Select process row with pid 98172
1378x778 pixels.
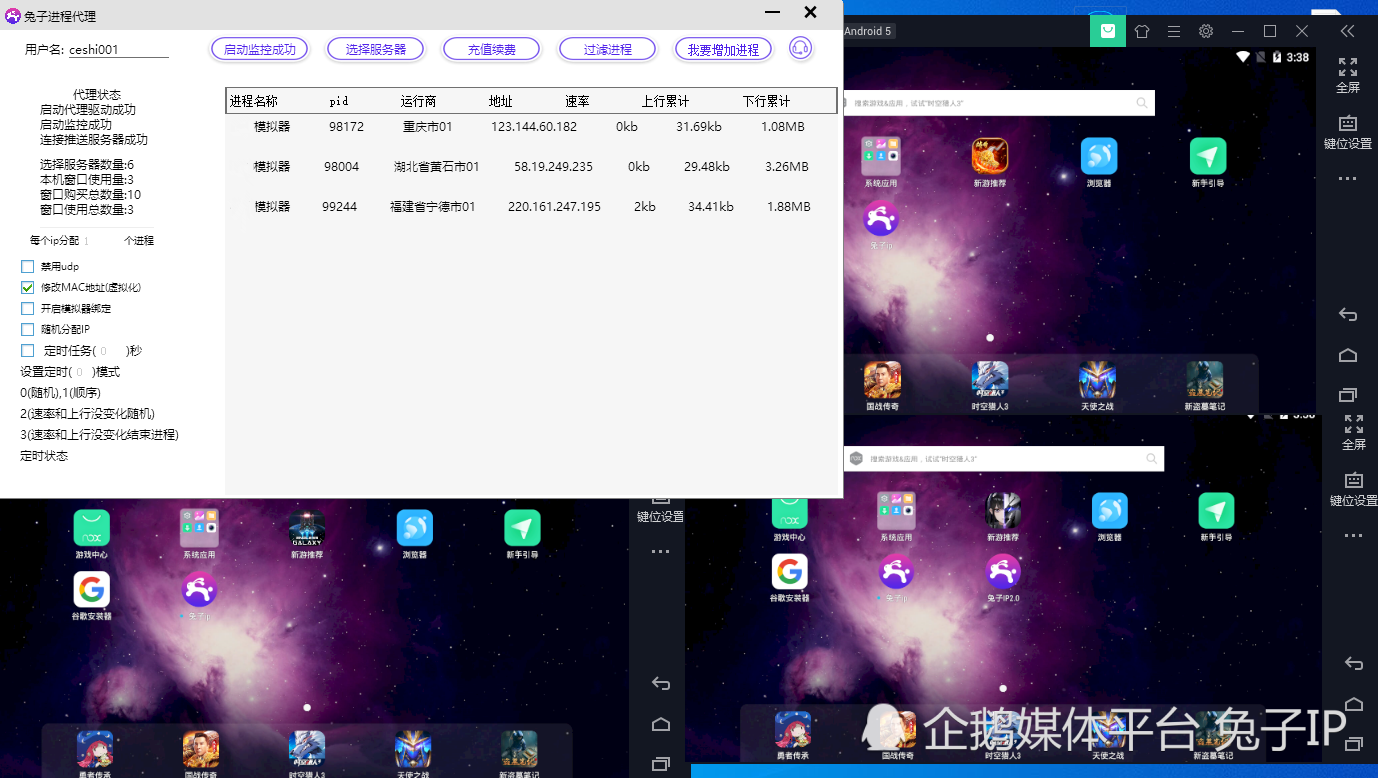pyautogui.click(x=531, y=127)
